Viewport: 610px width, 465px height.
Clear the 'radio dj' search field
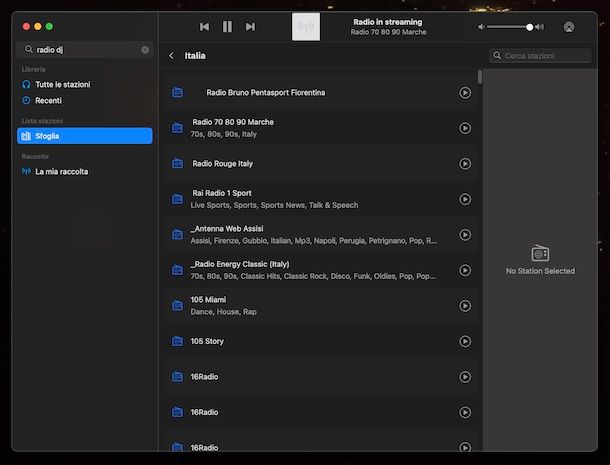145,50
